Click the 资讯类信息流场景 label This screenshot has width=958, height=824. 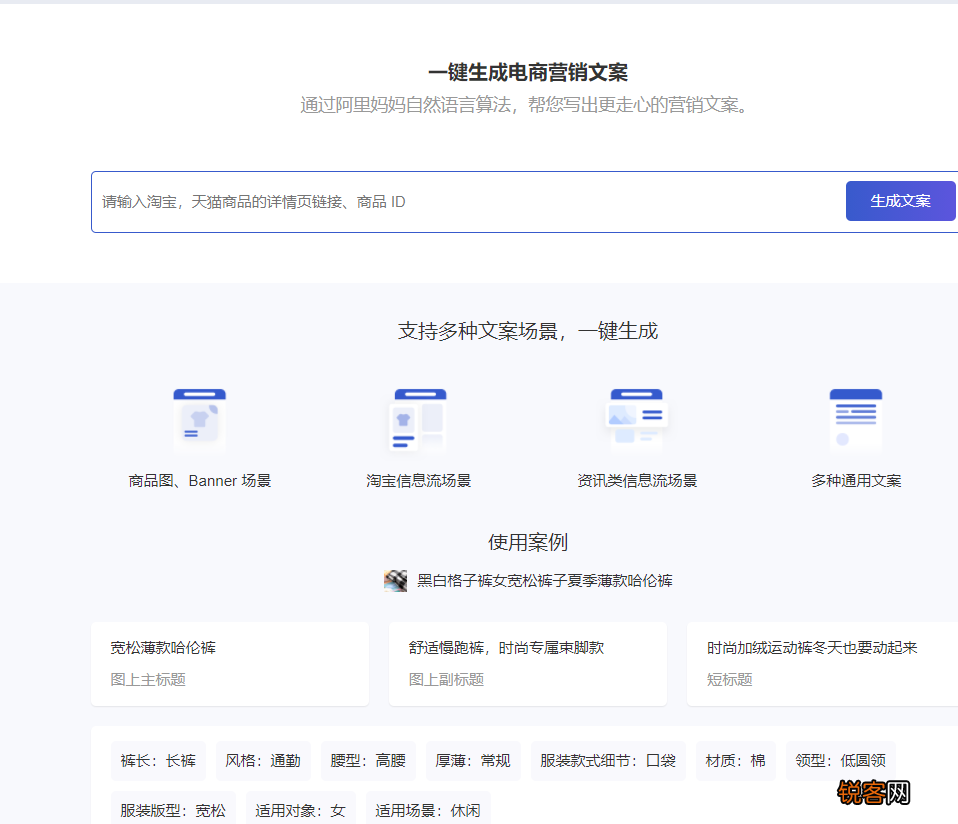point(637,481)
